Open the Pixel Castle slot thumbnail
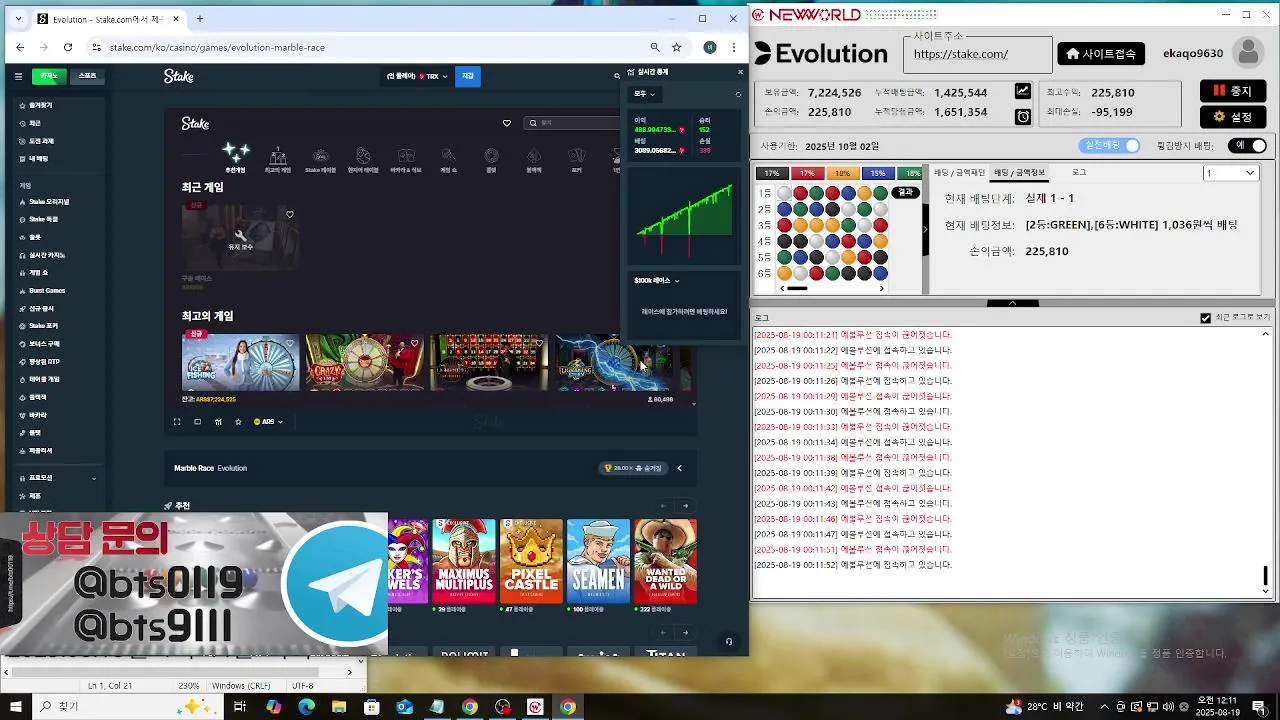This screenshot has height=720, width=1280. pos(531,561)
